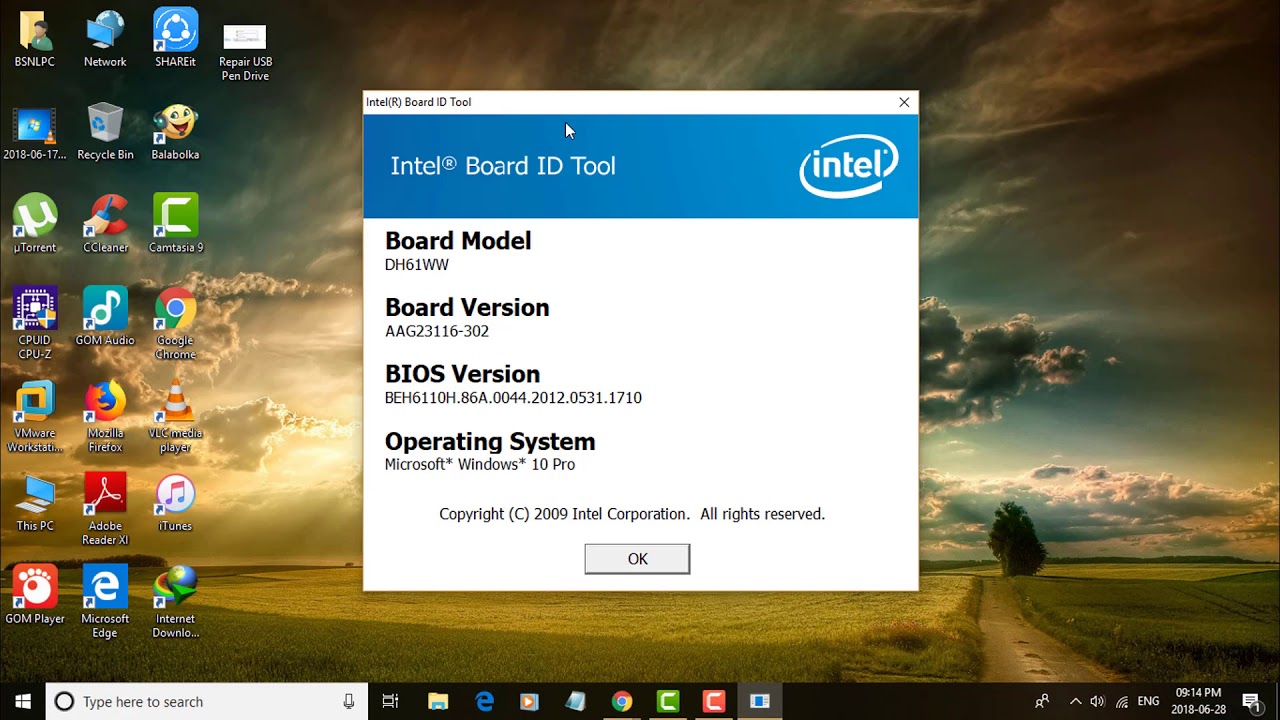
Task: Open the BSNLPC desktop folder
Action: [35, 40]
